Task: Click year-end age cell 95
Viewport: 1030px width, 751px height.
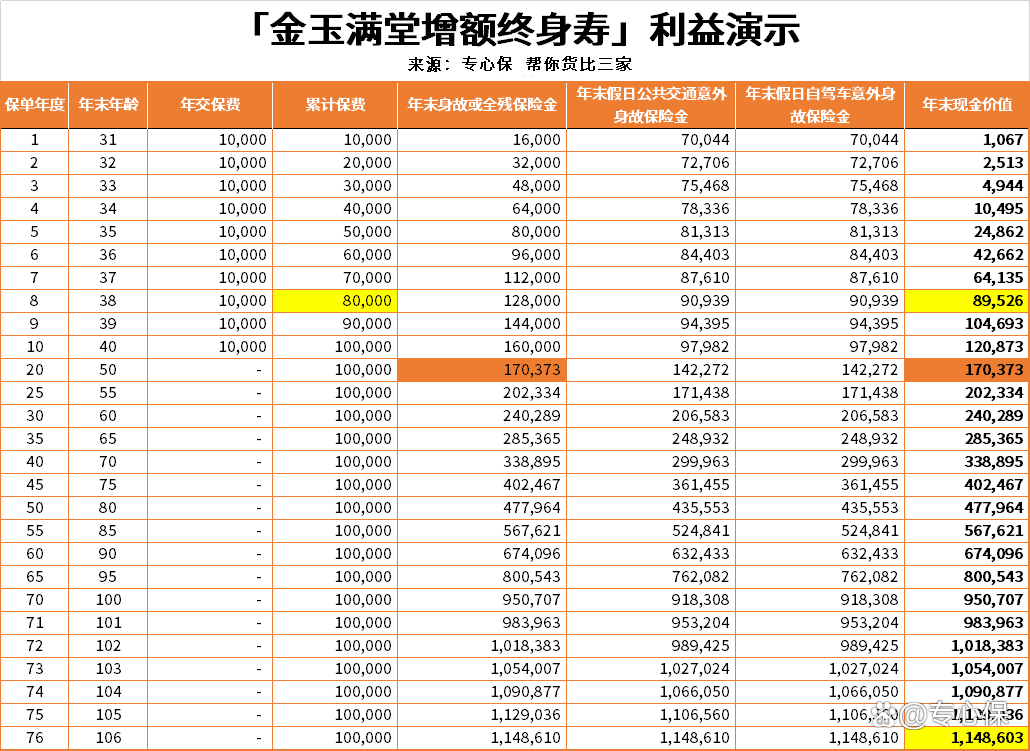Action: [108, 576]
